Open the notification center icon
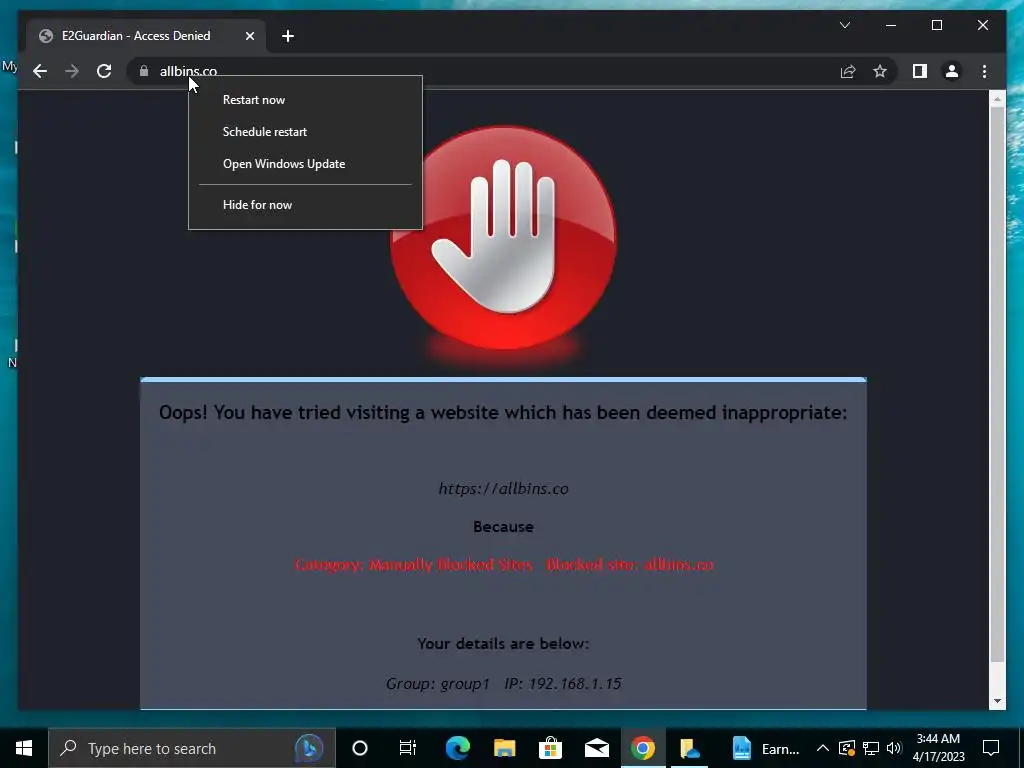Image resolution: width=1024 pixels, height=768 pixels. [x=991, y=748]
